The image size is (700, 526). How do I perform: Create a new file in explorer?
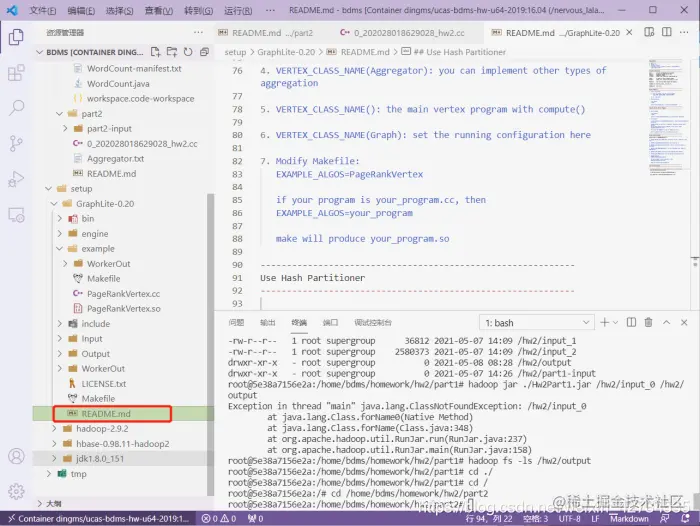click(155, 52)
